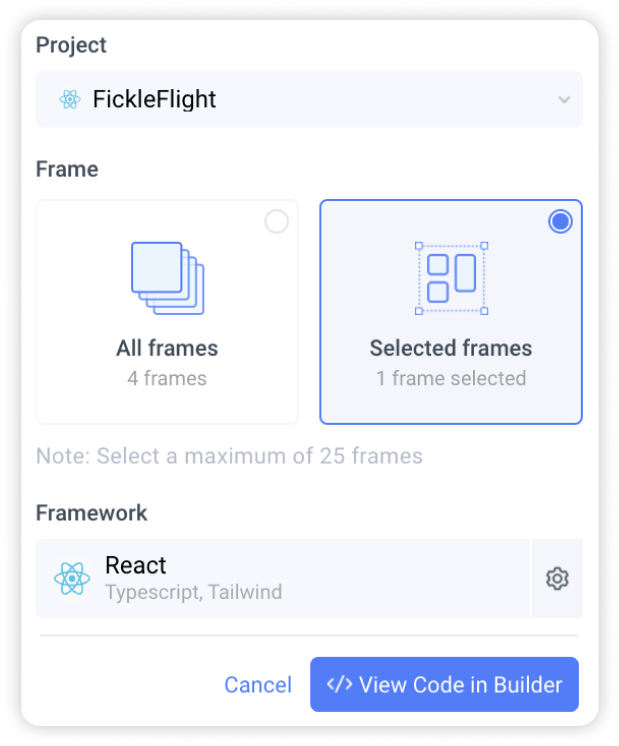This screenshot has height=746, width=619.
Task: Click the maximum 25 frames note
Action: click(x=229, y=456)
